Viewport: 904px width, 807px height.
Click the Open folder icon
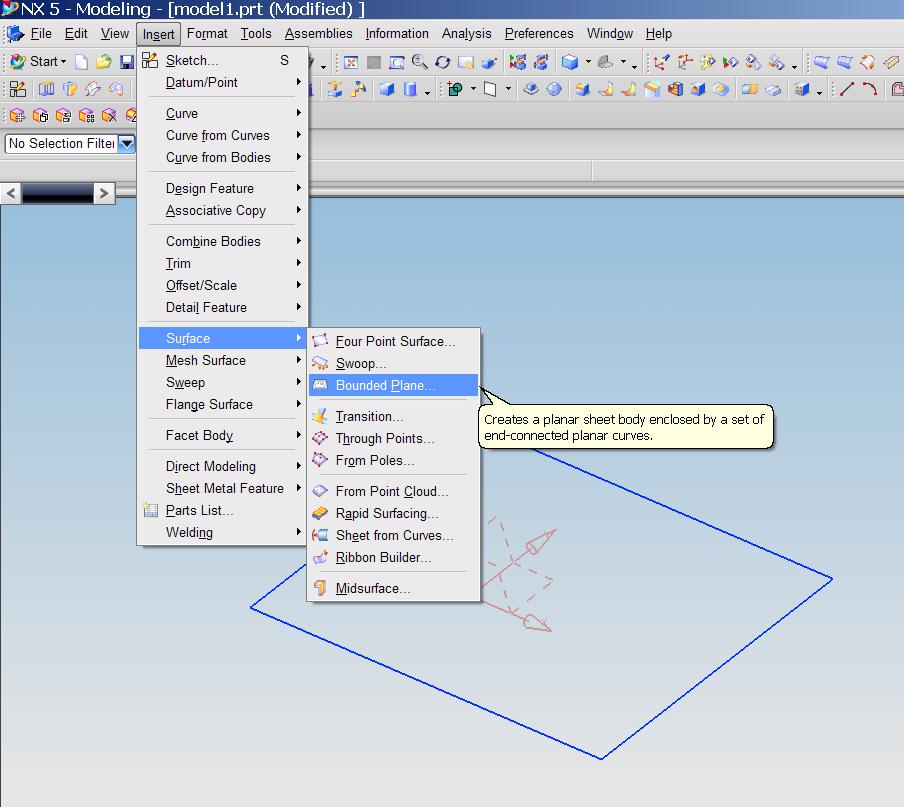(104, 62)
